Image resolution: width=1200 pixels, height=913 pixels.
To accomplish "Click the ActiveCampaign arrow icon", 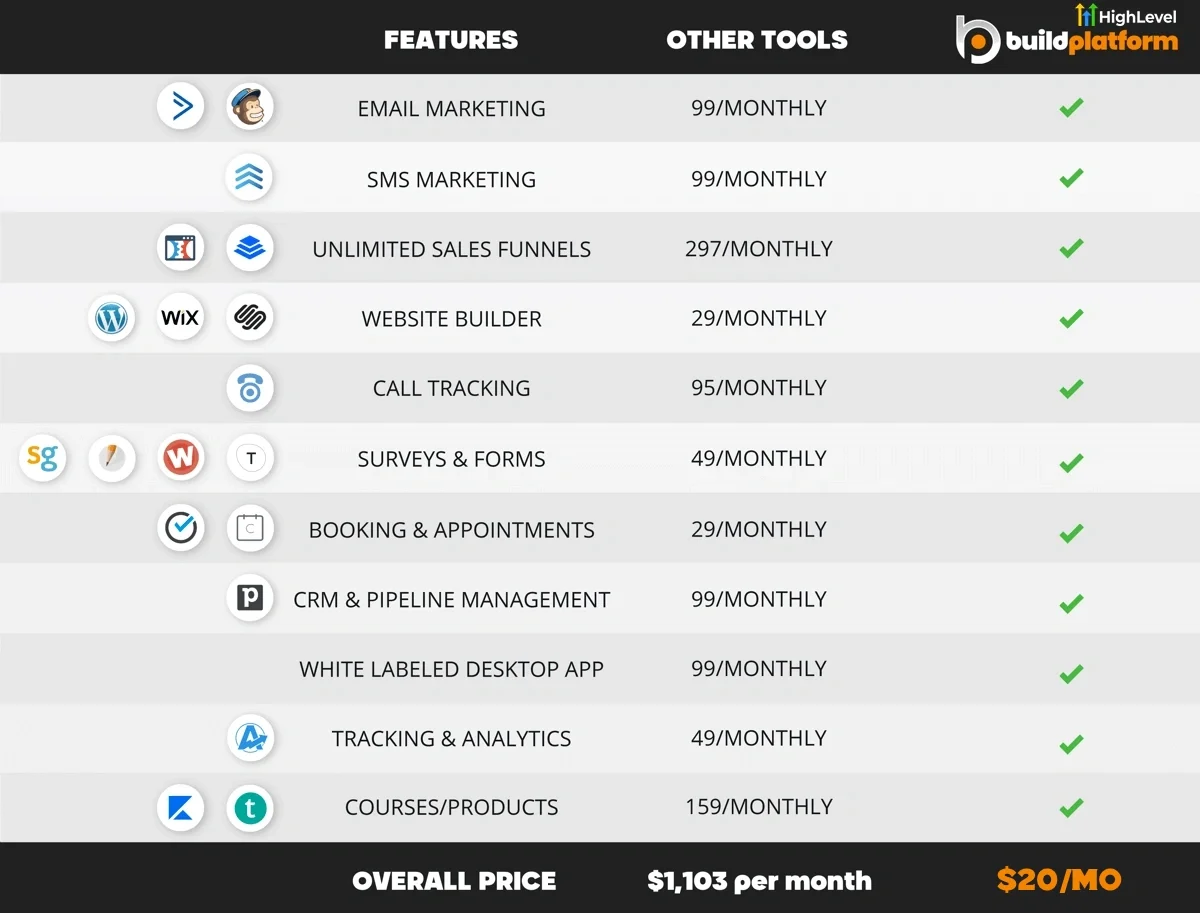I will coord(181,106).
